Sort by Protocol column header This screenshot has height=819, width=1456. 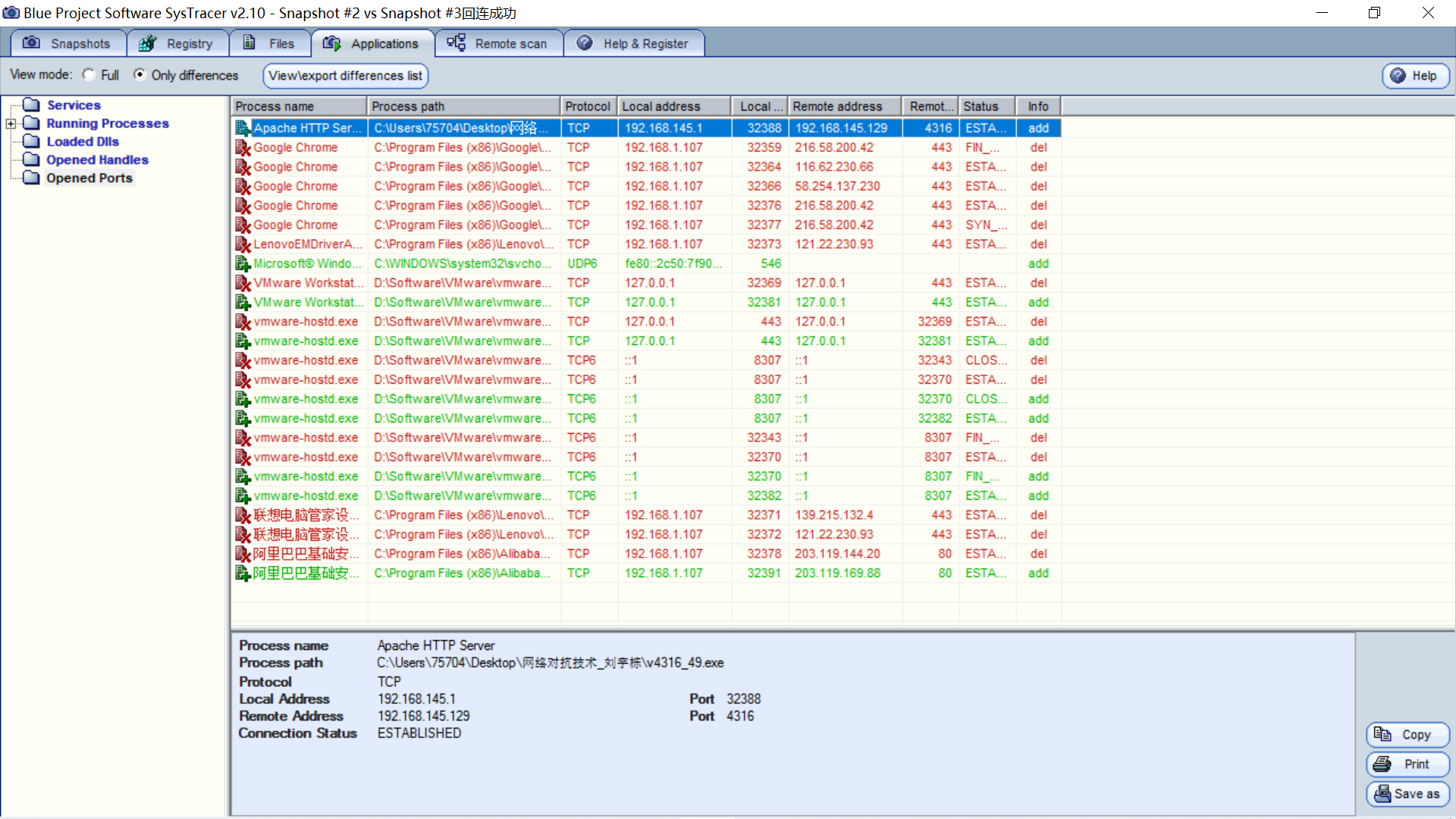[588, 106]
